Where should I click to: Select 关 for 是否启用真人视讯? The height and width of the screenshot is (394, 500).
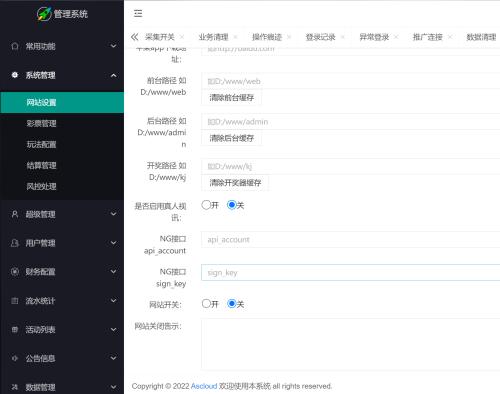[x=232, y=205]
